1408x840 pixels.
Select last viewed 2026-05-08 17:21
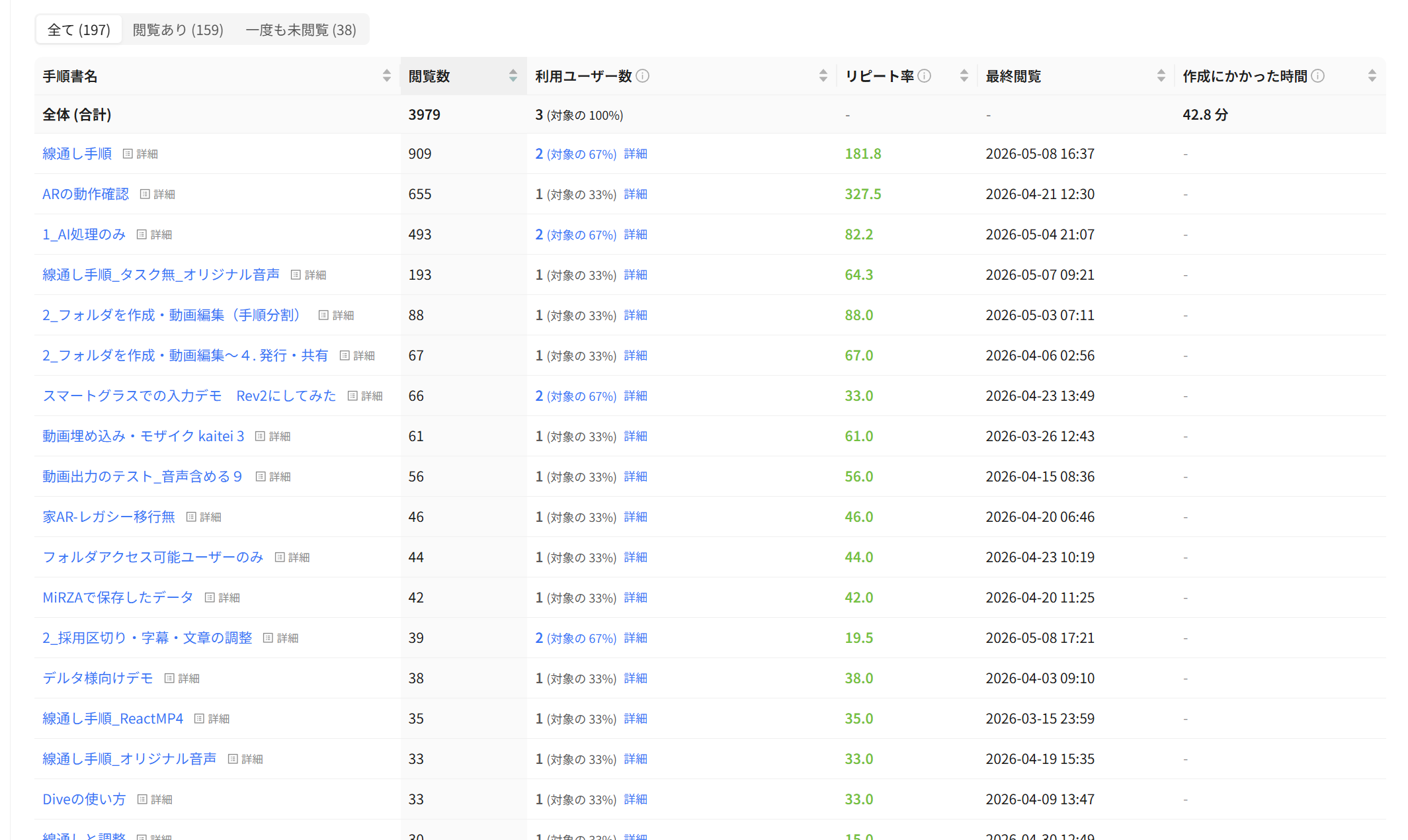tap(1040, 638)
